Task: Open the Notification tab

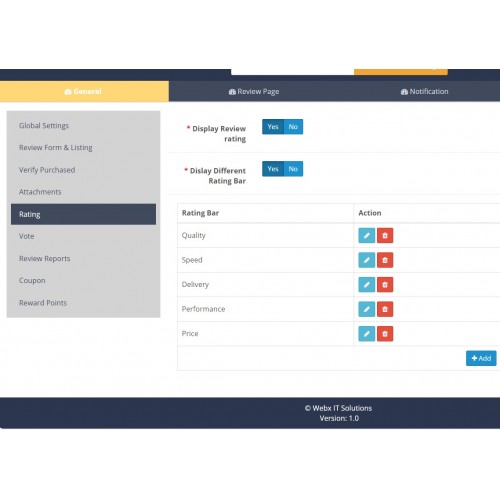Action: 424,91
